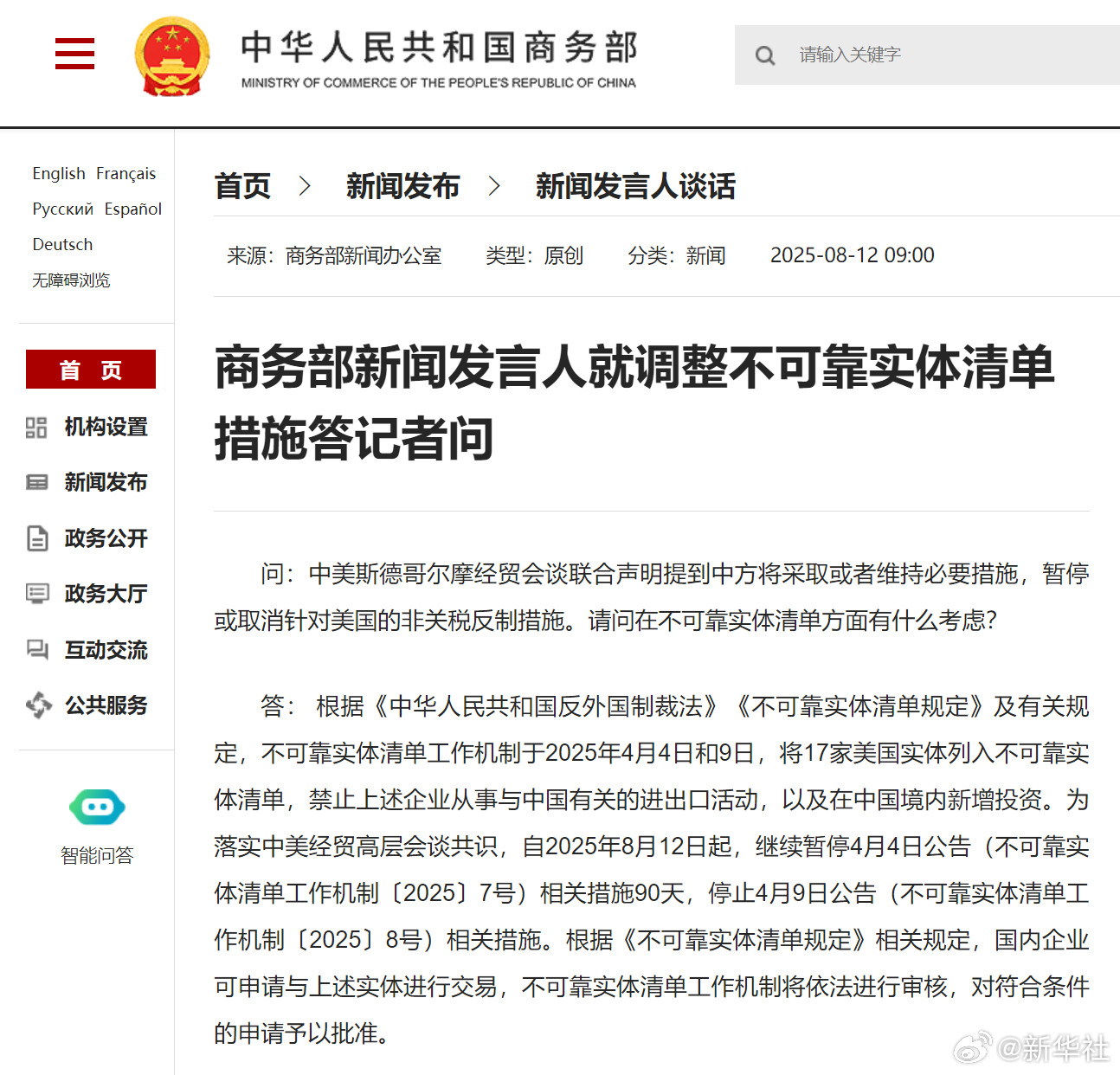Switch the site to Français
The image size is (1120, 1075).
click(x=126, y=173)
